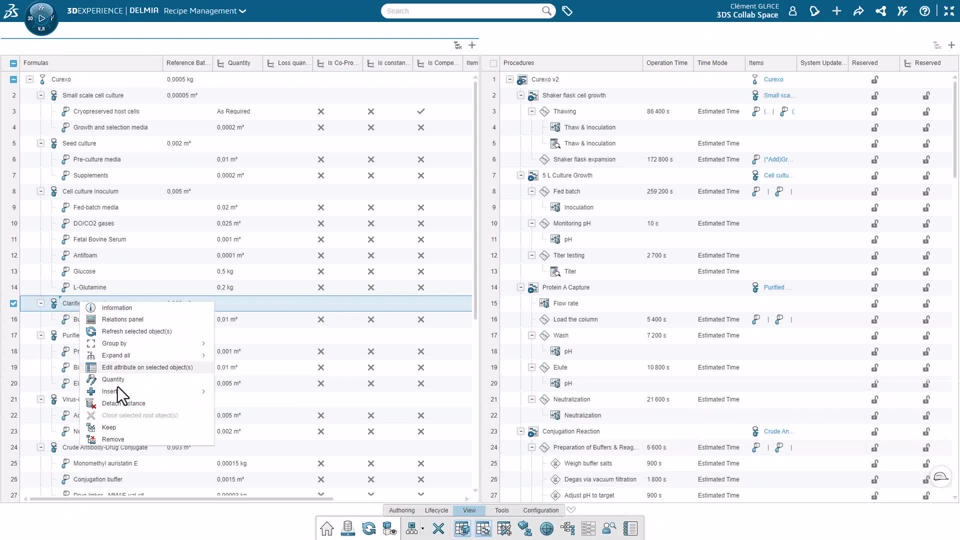Click the 3DEXPERIENCE compass logo
This screenshot has height=540, width=960.
(x=41, y=18)
